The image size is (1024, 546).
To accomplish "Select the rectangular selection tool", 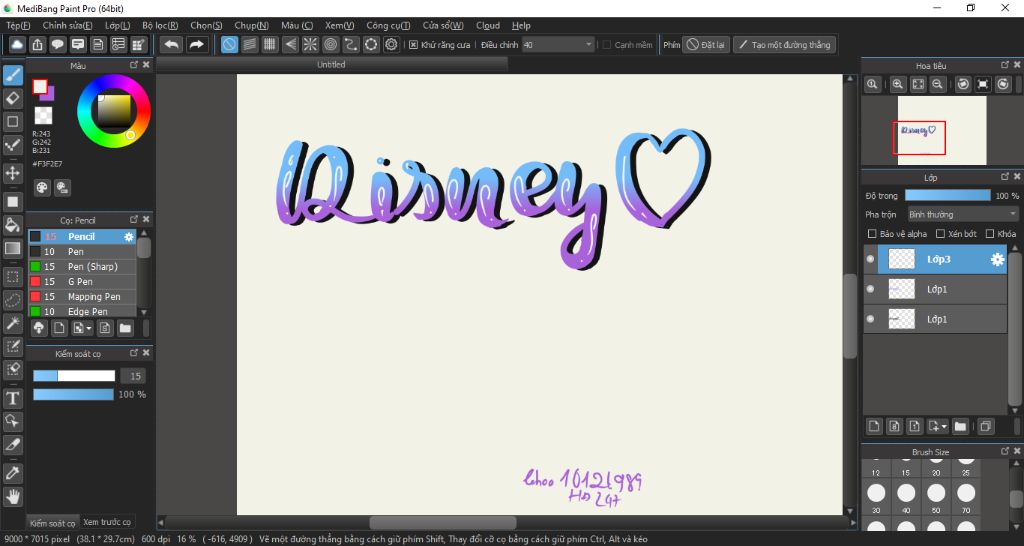I will click(12, 277).
